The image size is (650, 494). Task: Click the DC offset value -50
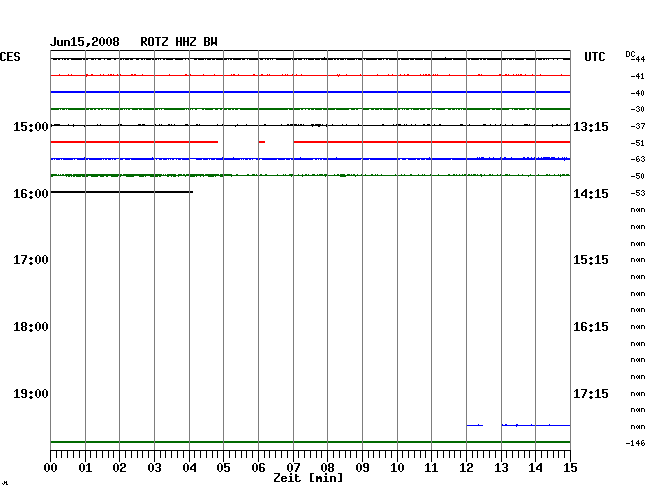click(638, 176)
